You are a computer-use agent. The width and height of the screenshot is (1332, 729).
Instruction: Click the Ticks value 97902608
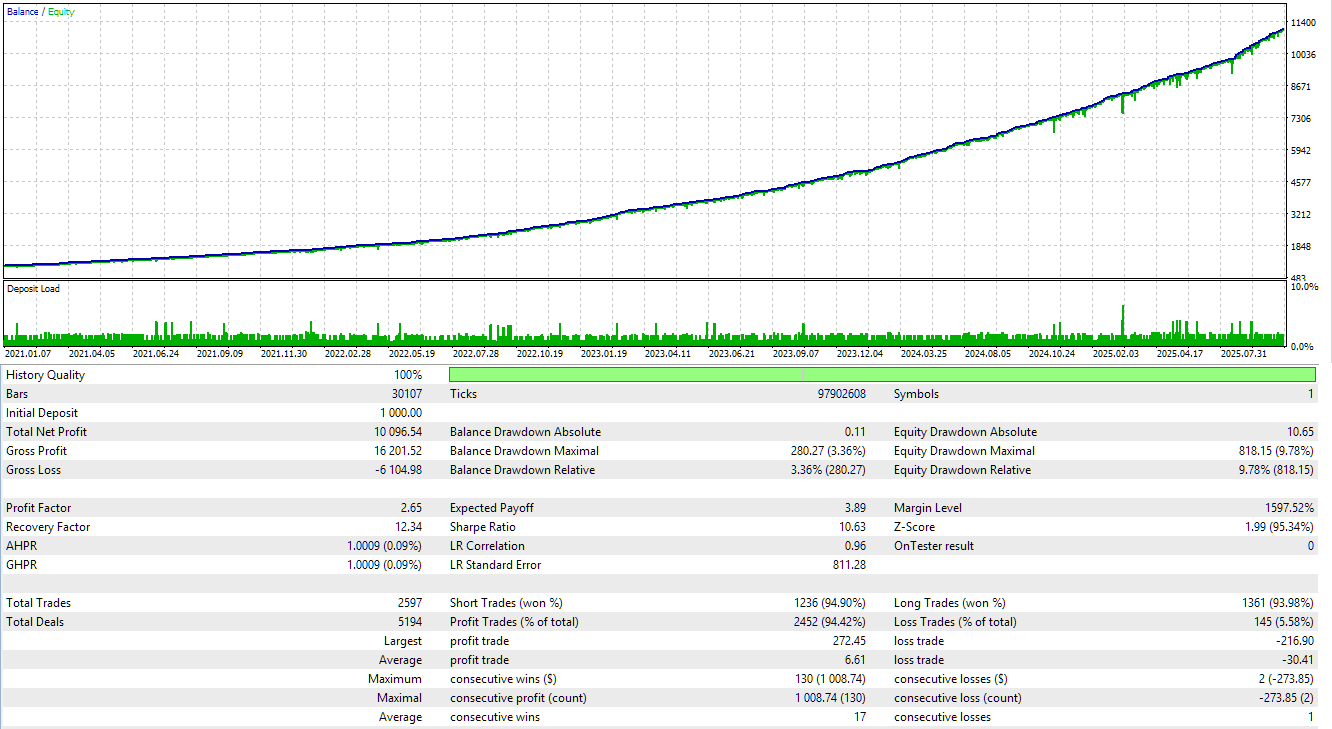(842, 394)
